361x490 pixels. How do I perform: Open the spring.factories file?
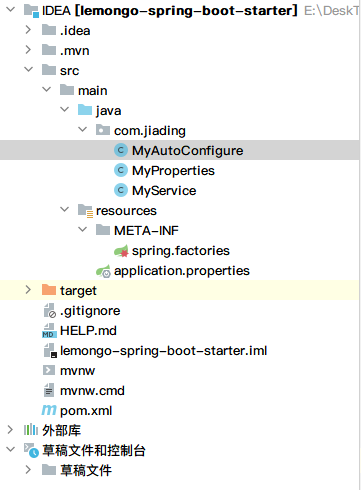[181, 251]
